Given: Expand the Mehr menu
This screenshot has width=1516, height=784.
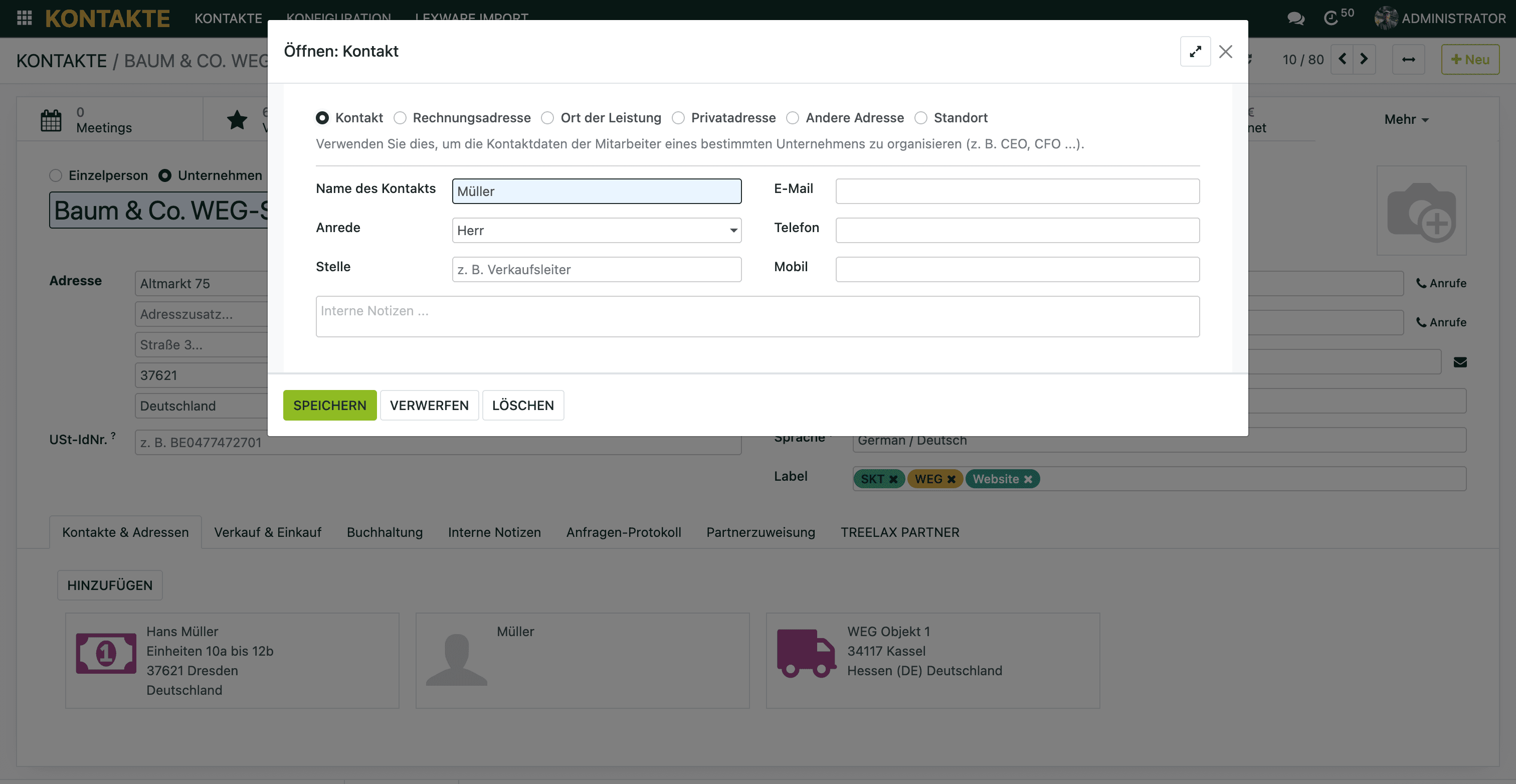Looking at the screenshot, I should click(x=1406, y=119).
